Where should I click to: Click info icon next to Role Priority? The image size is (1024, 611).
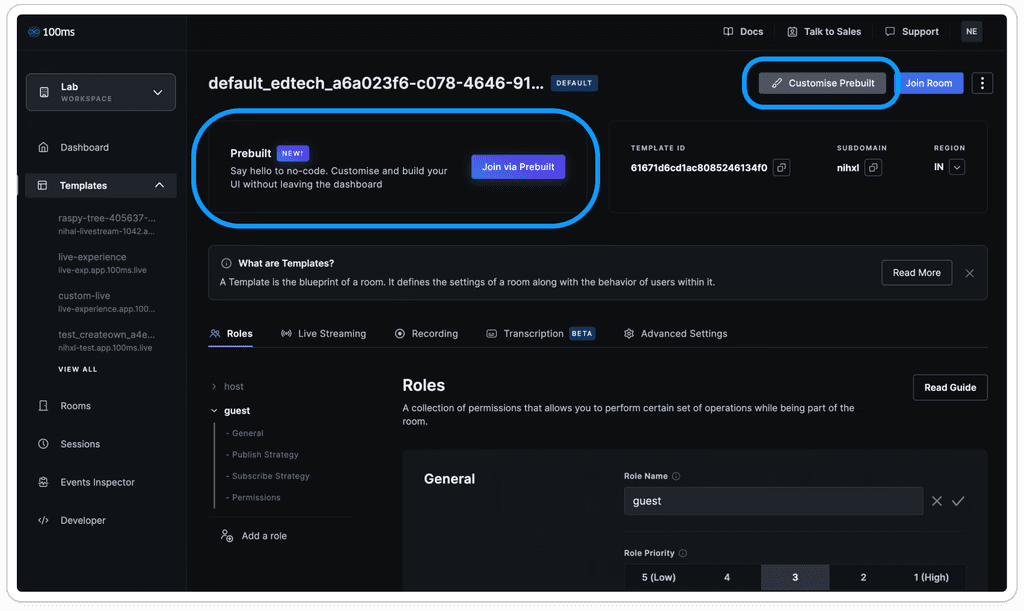[x=682, y=554]
